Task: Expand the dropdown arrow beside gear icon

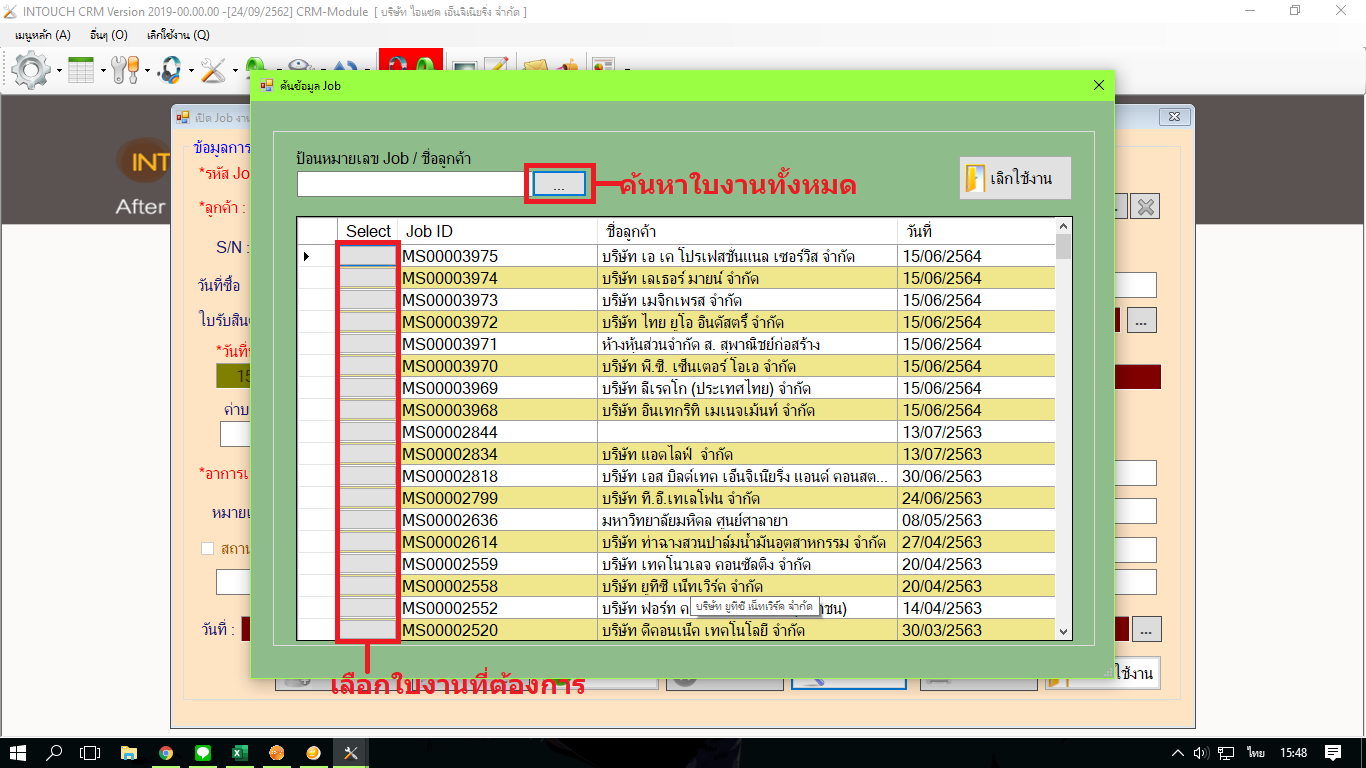Action: 59,72
